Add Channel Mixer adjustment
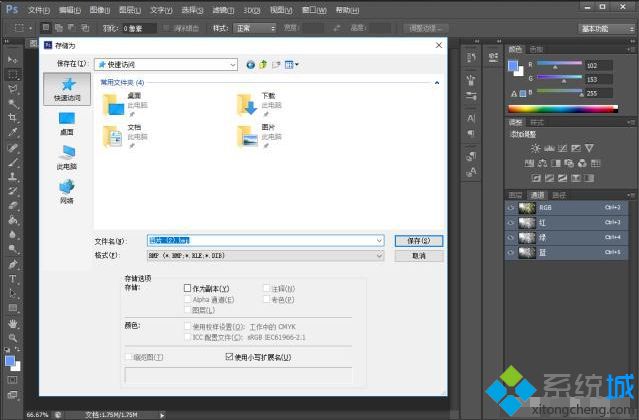Image resolution: width=639 pixels, height=420 pixels. coord(582,163)
